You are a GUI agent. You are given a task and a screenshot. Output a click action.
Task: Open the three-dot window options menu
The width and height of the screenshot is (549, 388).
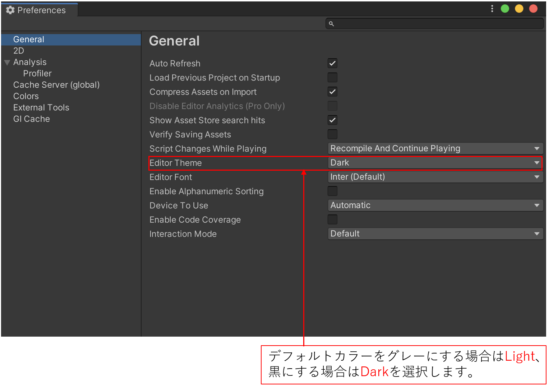[x=492, y=9]
